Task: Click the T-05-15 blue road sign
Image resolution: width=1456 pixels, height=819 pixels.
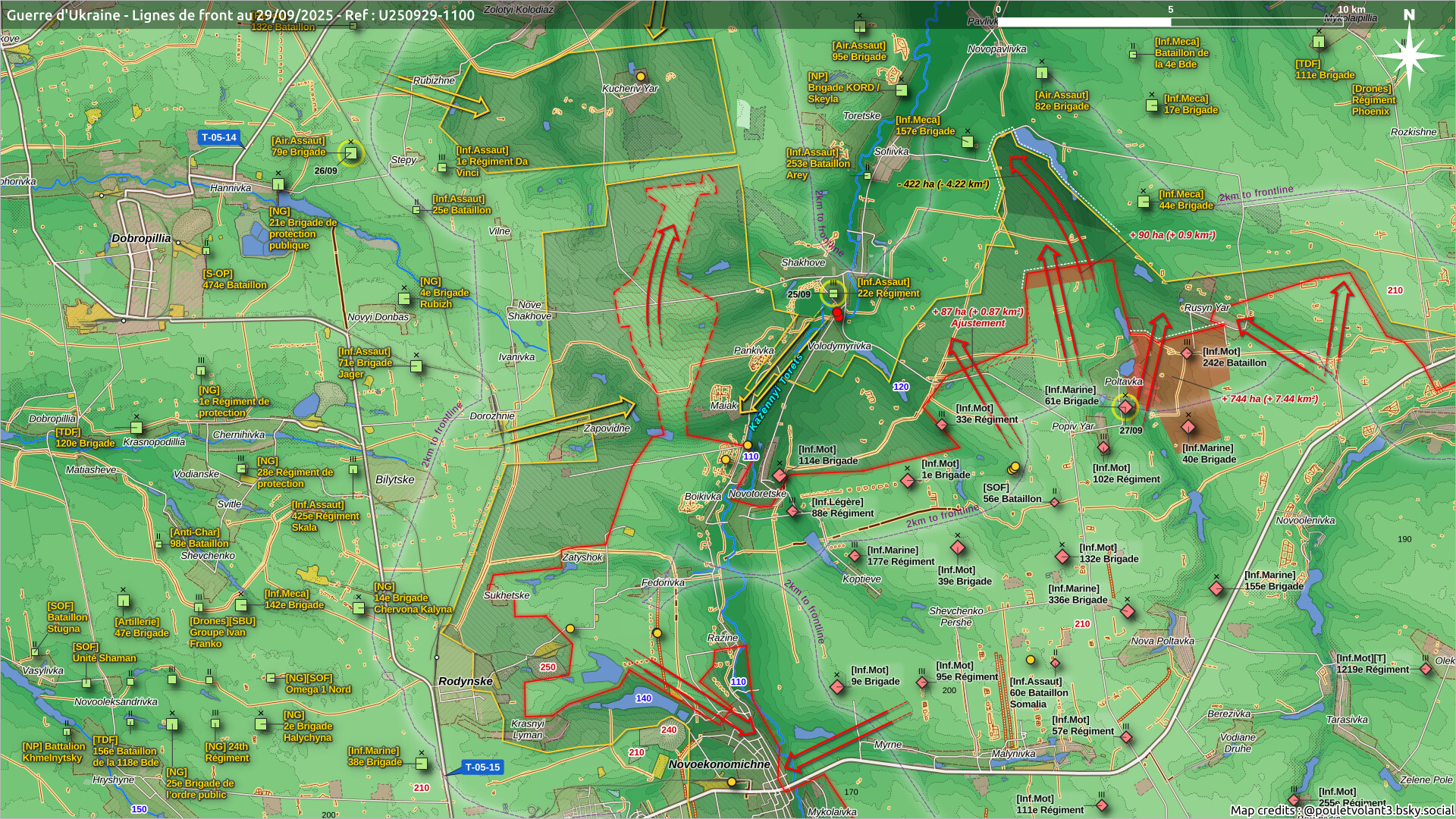Action: pos(482,767)
